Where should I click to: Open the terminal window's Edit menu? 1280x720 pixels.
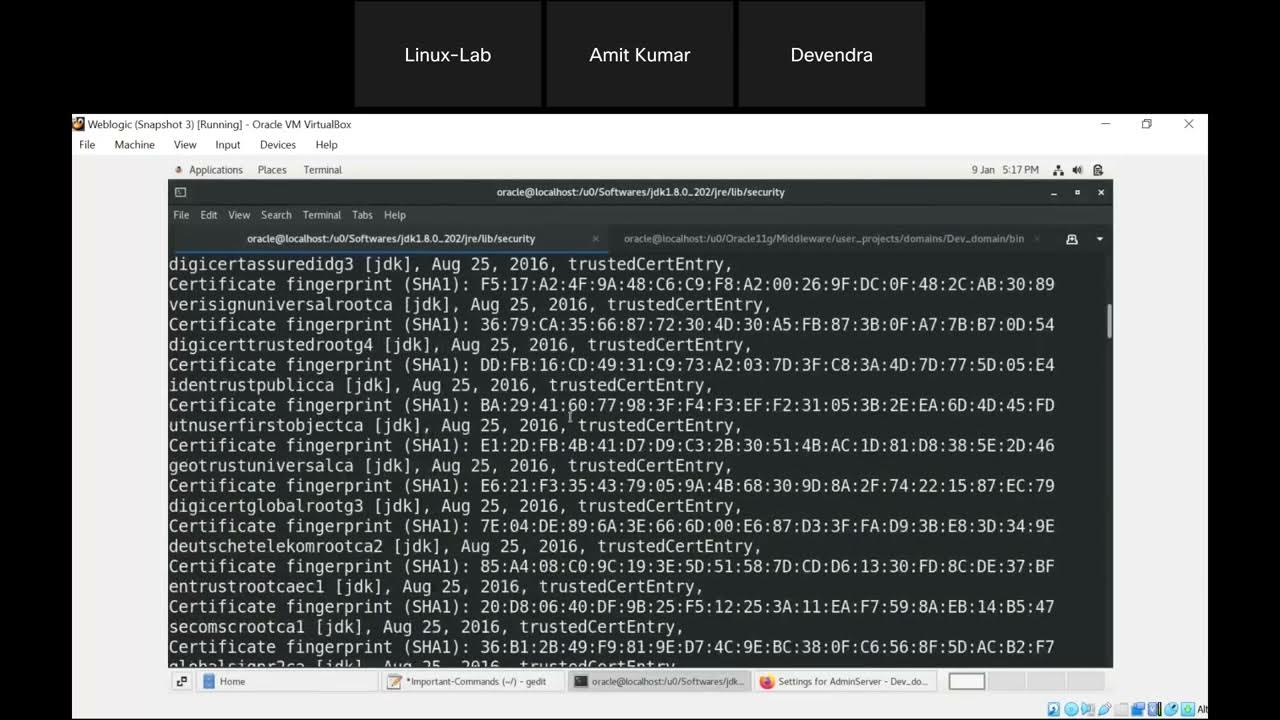(x=208, y=215)
